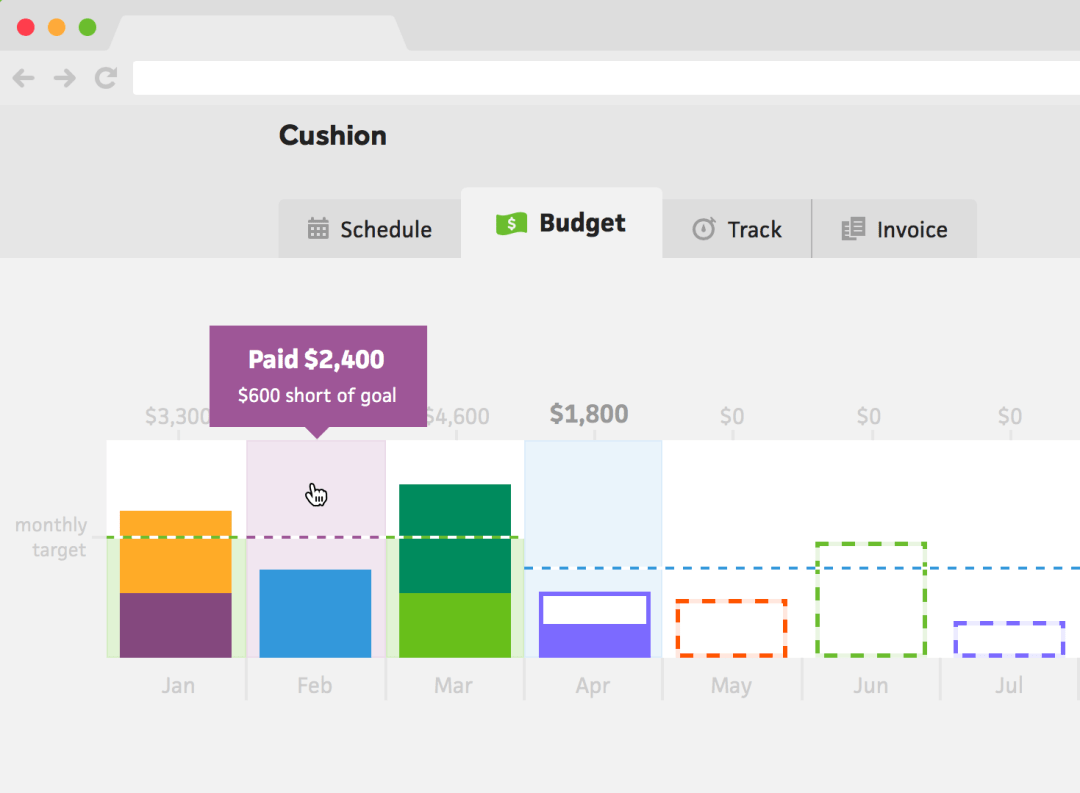Click the $0 total above May

click(x=732, y=416)
